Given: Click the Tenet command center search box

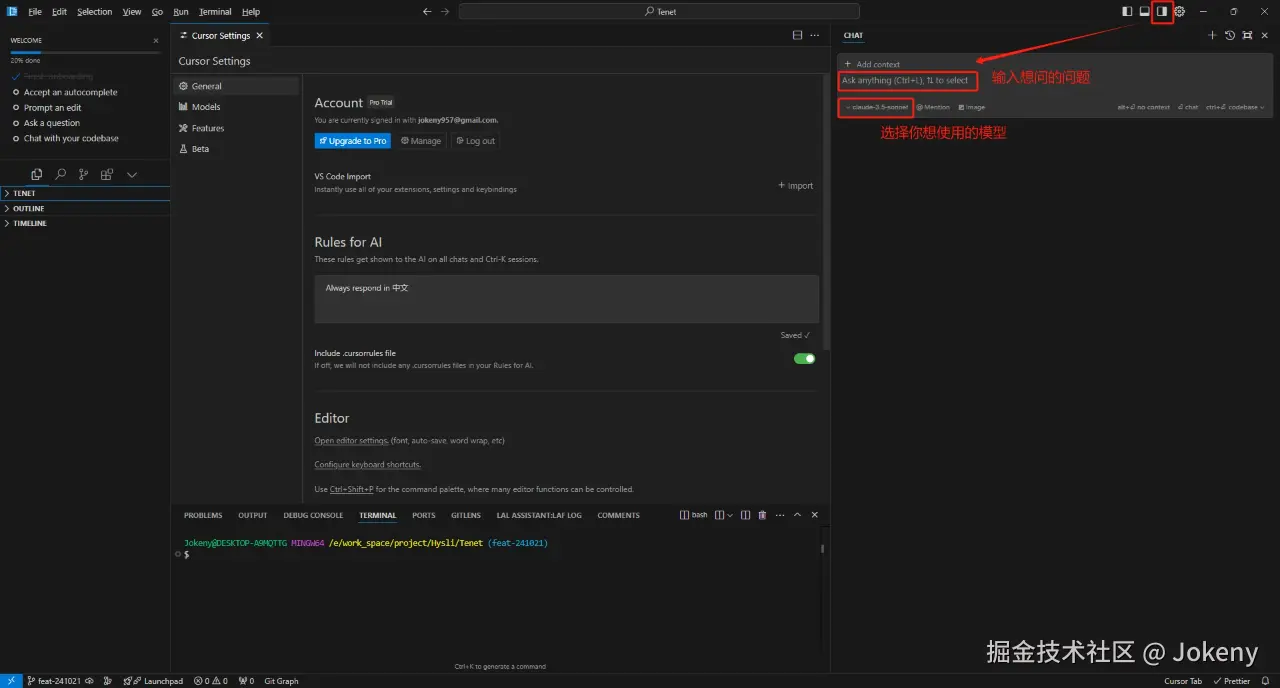Looking at the screenshot, I should click(659, 11).
